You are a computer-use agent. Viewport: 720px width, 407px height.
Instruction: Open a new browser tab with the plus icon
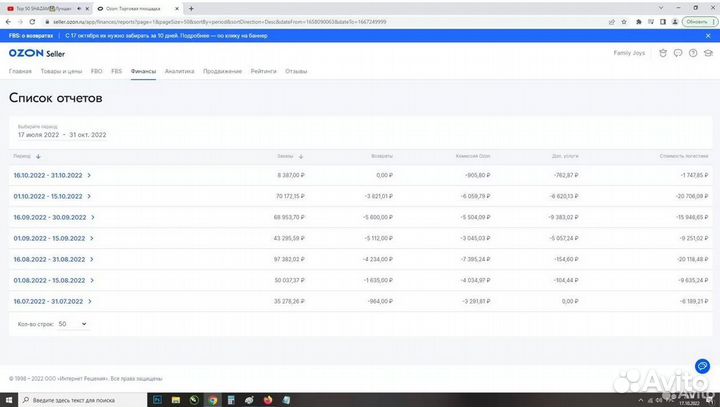click(189, 7)
